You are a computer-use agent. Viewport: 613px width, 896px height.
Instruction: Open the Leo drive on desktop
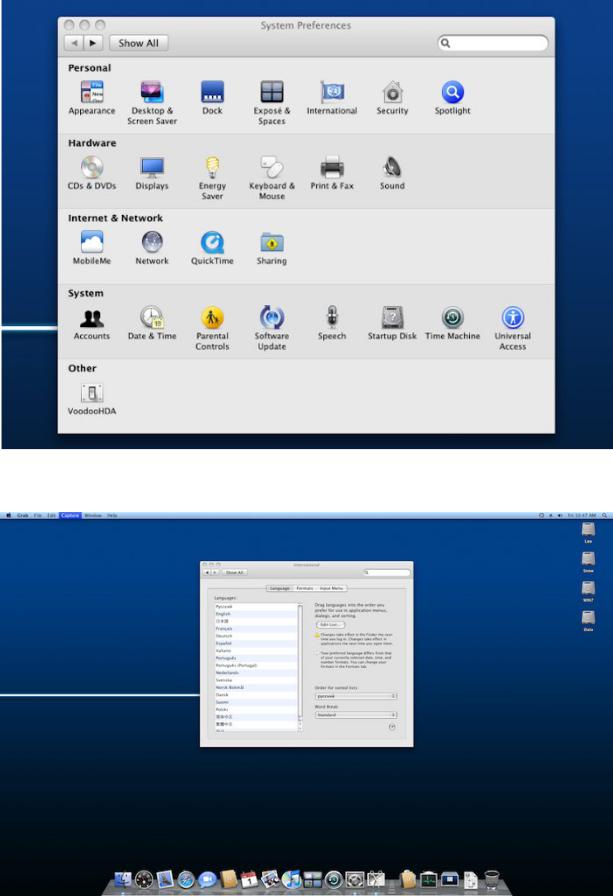pyautogui.click(x=588, y=532)
